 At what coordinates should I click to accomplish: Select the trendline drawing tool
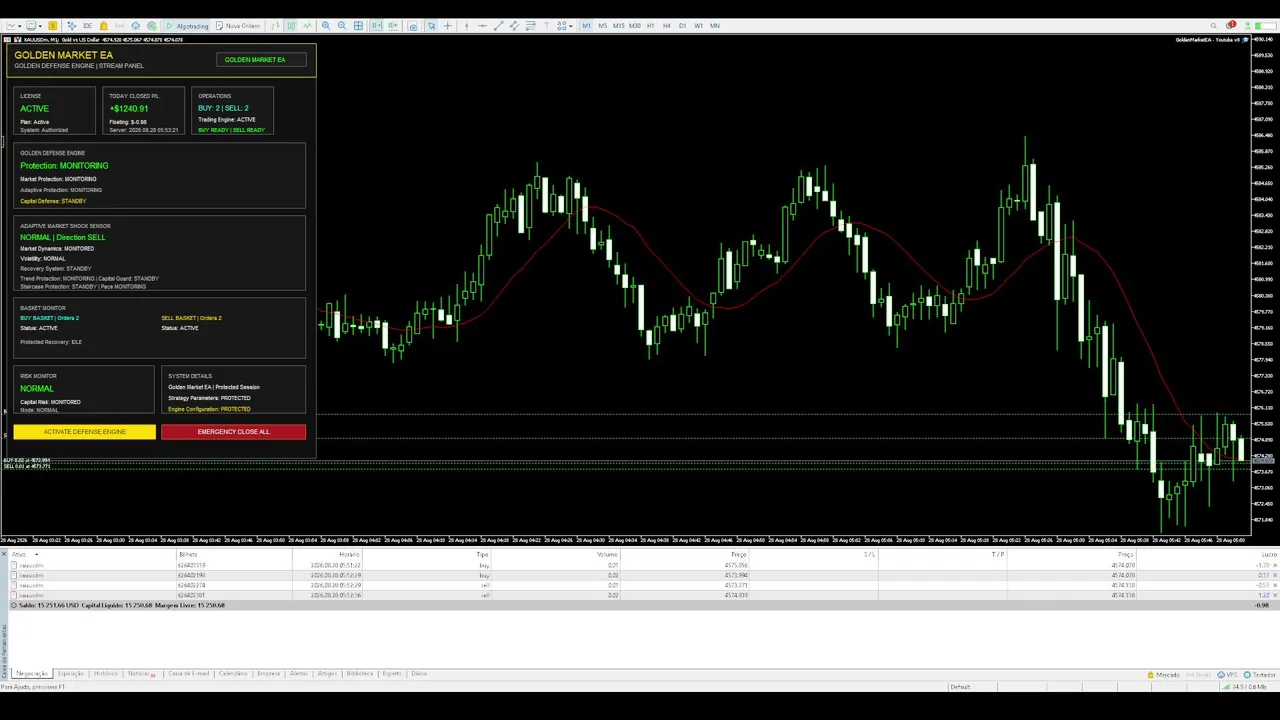click(x=498, y=26)
